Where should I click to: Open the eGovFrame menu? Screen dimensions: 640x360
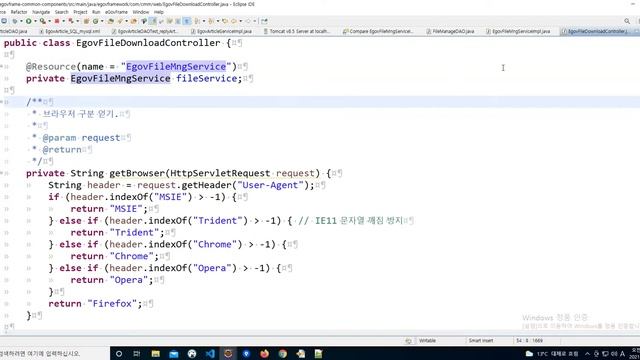116,12
